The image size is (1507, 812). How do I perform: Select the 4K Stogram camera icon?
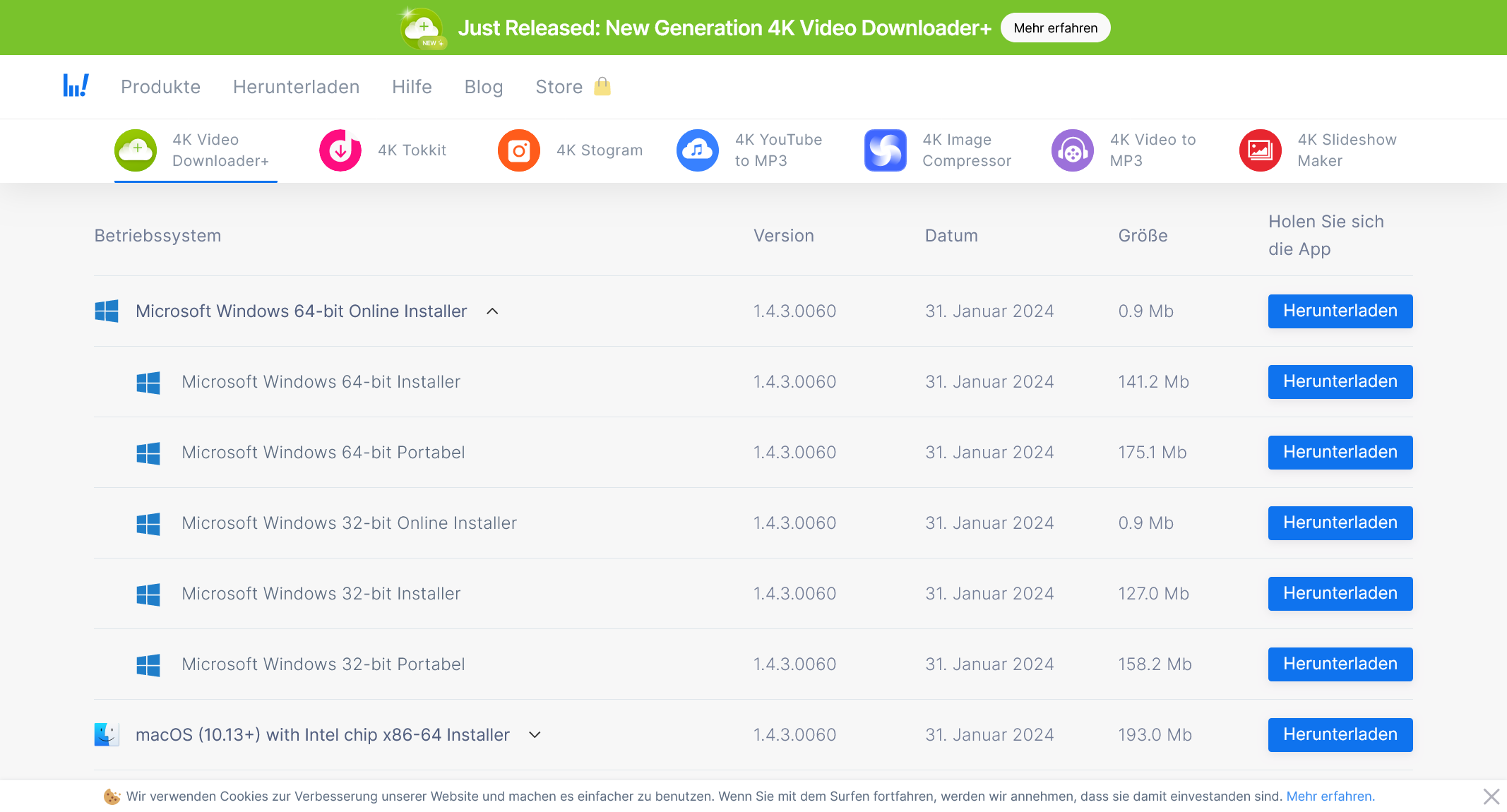(x=519, y=150)
